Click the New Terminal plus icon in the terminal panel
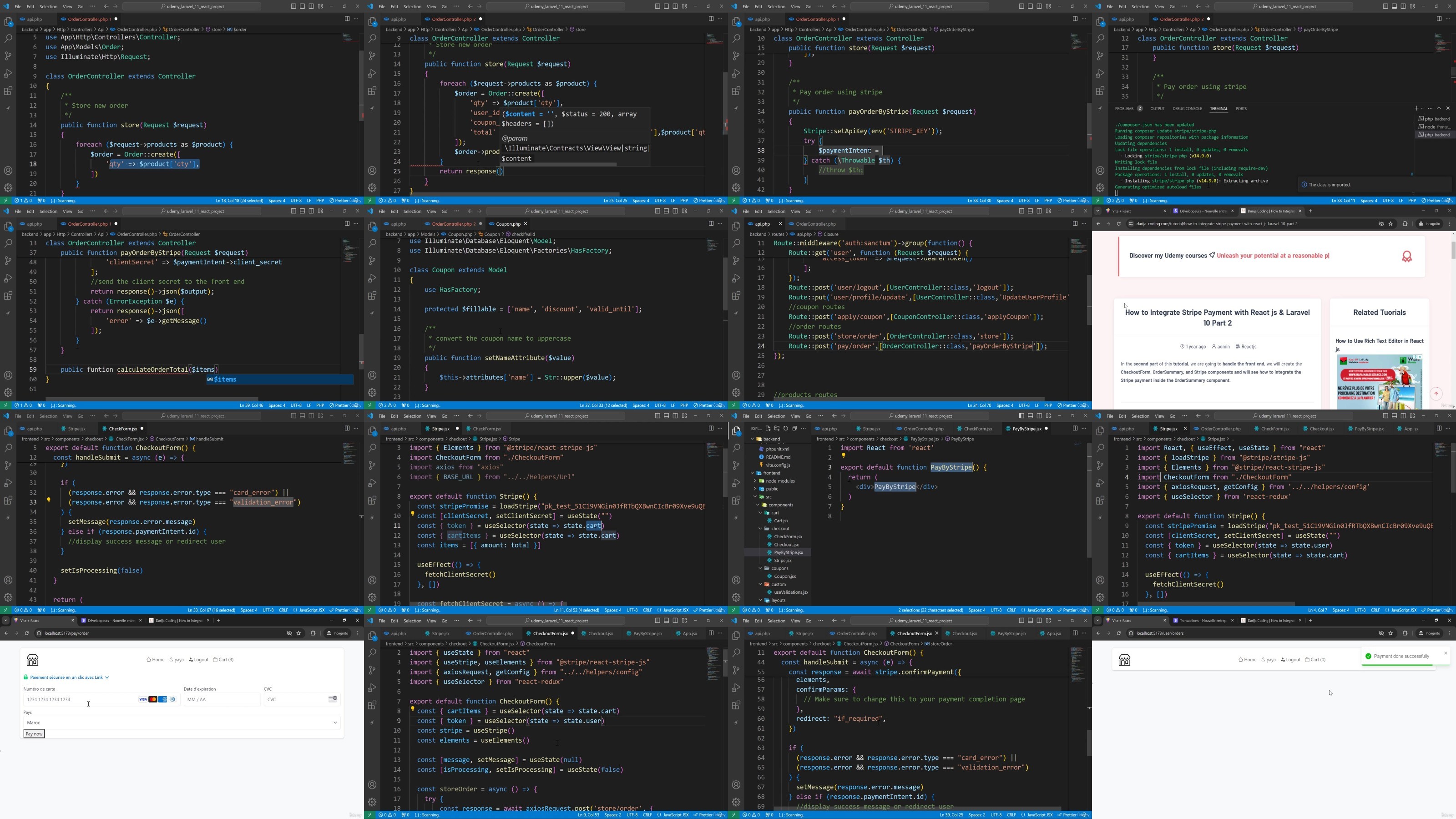This screenshot has width=1456, height=819. click(1416, 108)
